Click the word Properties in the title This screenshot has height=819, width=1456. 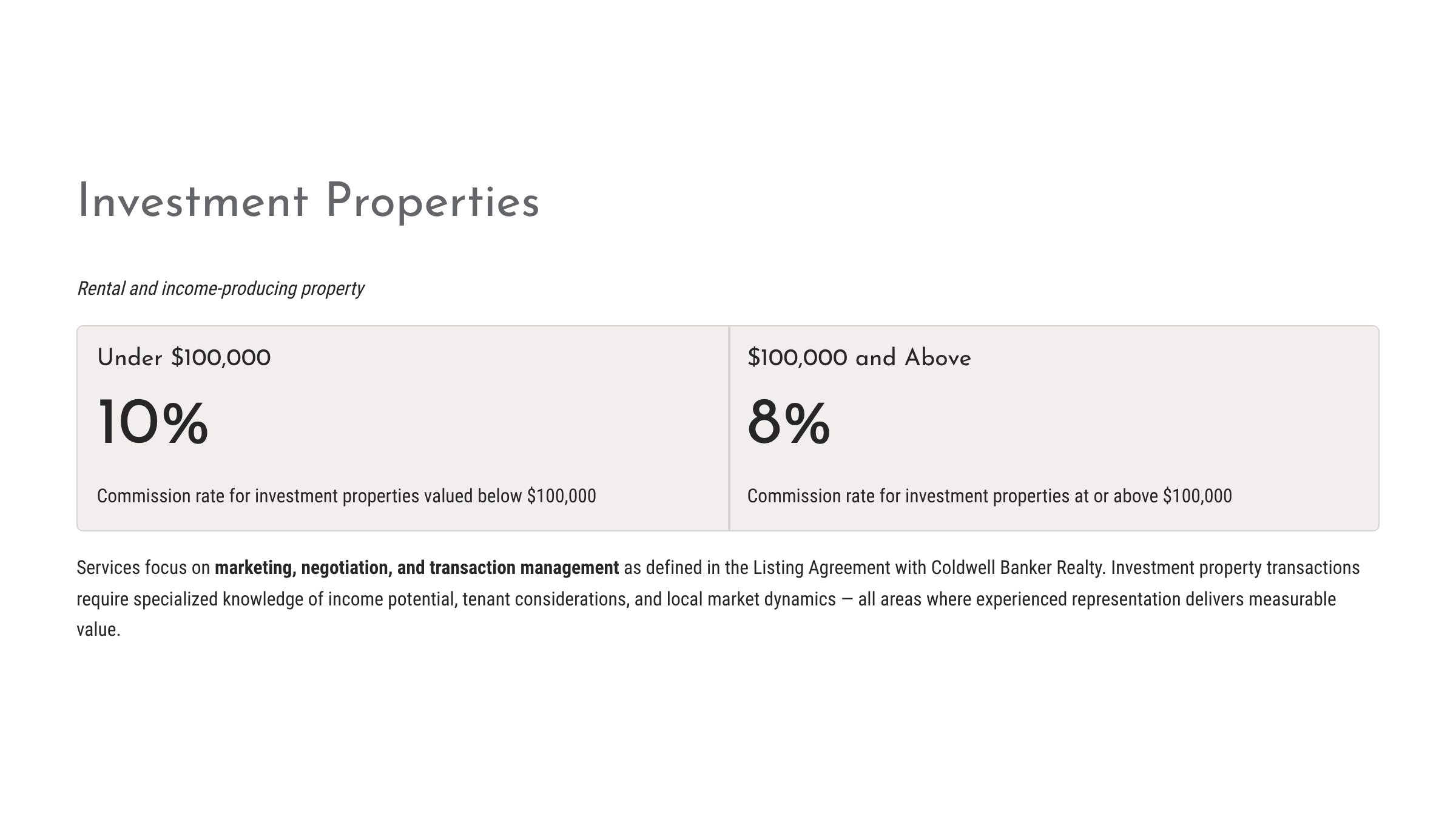(x=433, y=202)
